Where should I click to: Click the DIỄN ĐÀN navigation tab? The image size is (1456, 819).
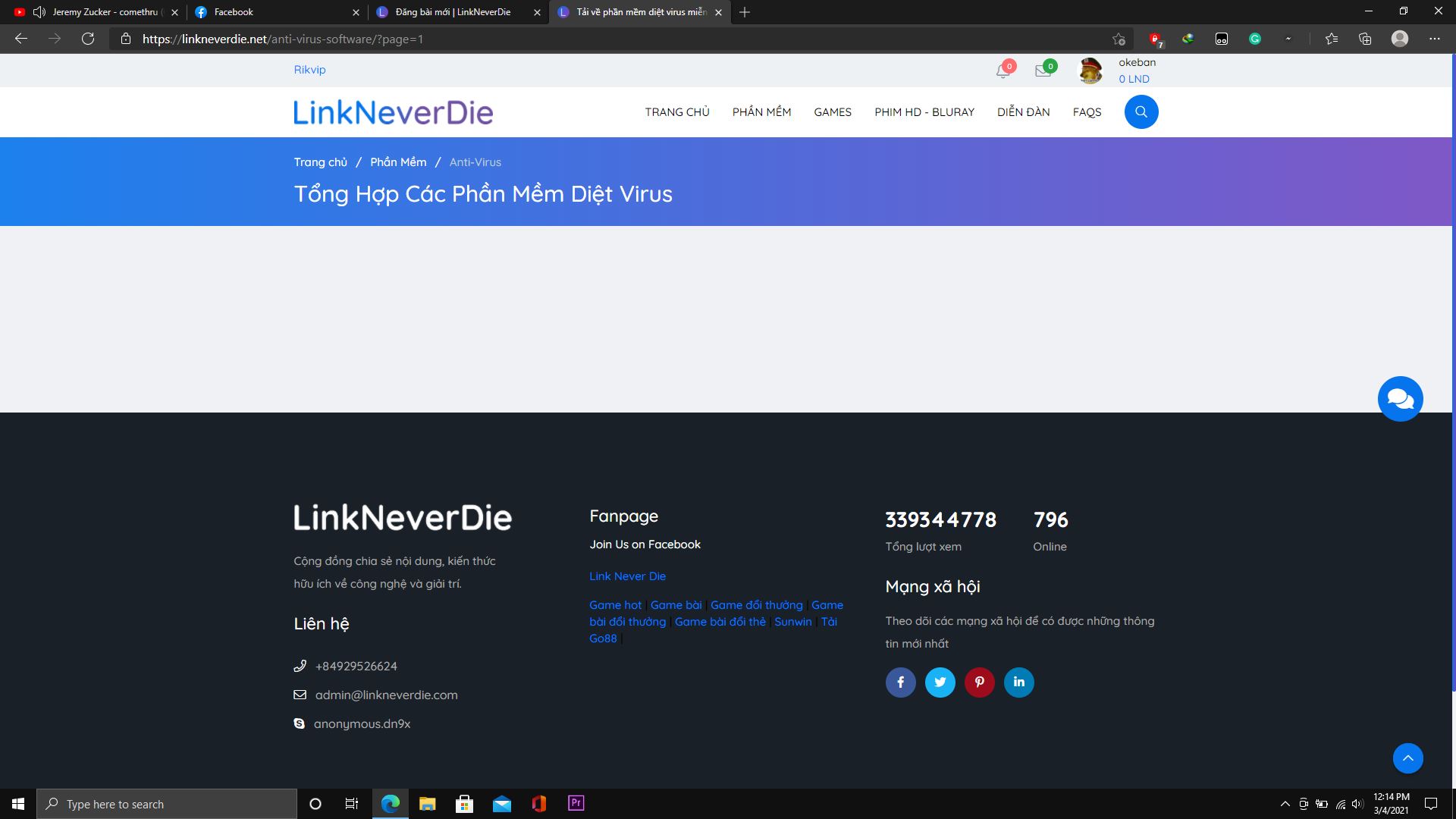pos(1023,112)
